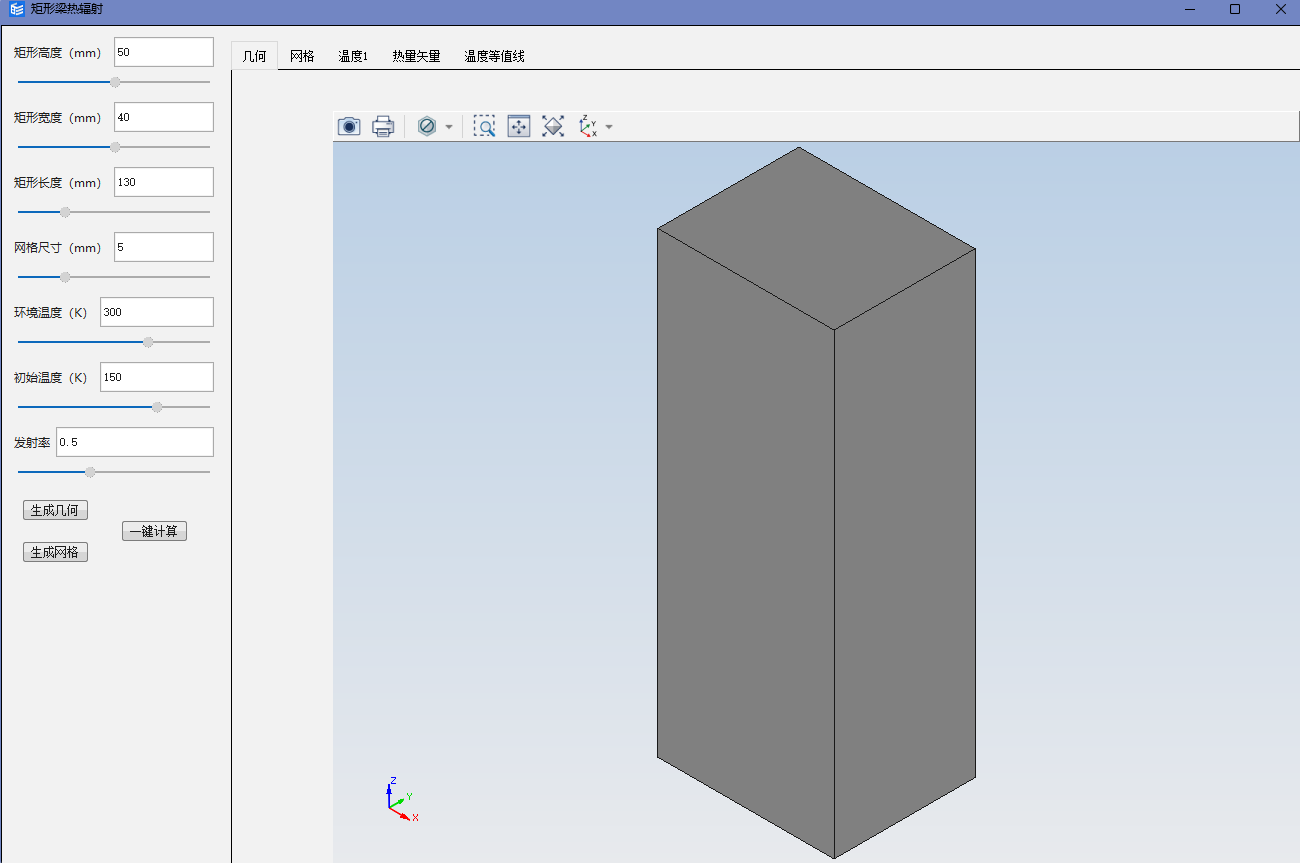Screen dimensions: 1300x863
Task: Activate the zoom-to-box tool
Action: pos(484,126)
